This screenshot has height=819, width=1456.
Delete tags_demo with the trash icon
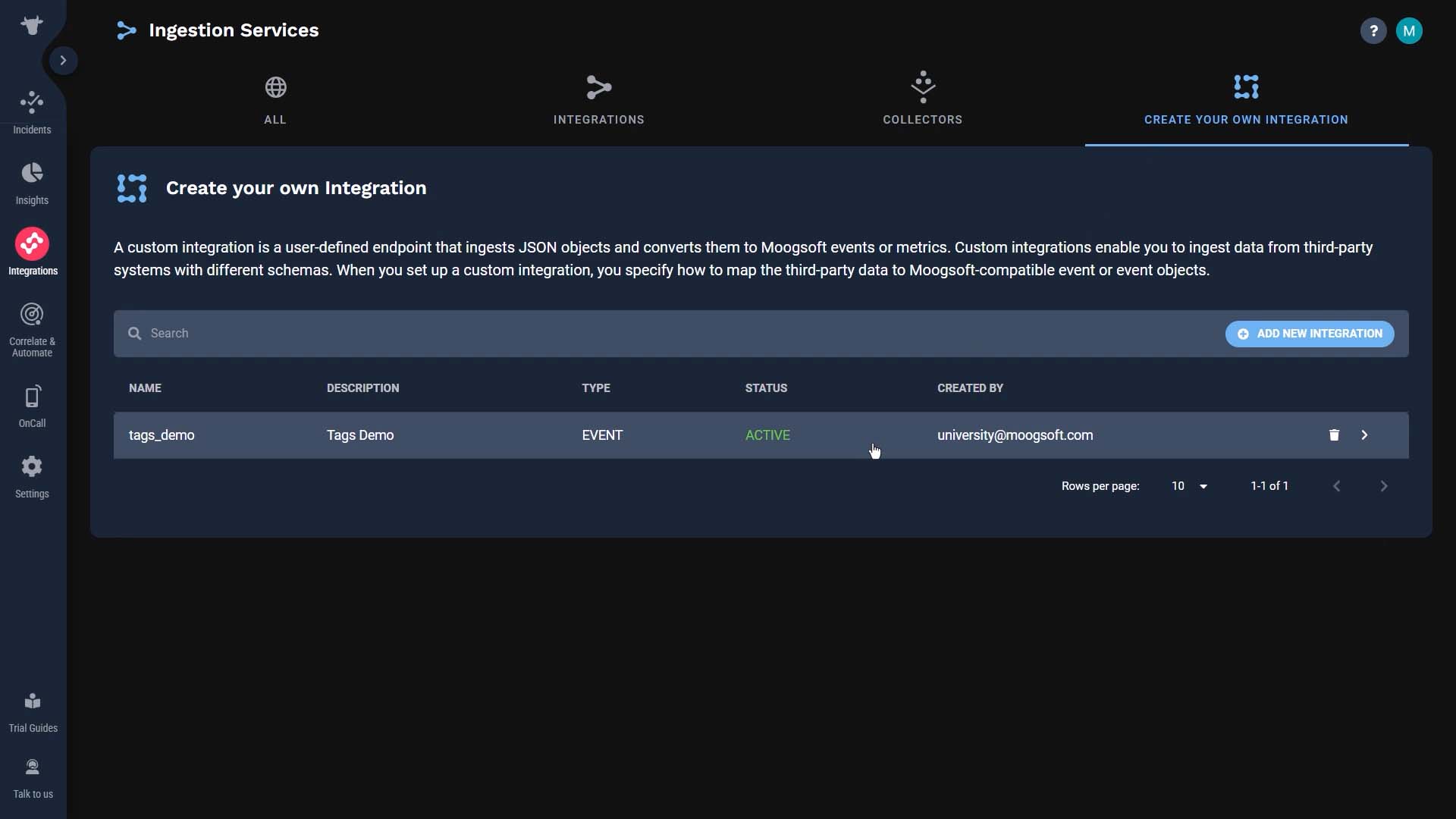1334,435
